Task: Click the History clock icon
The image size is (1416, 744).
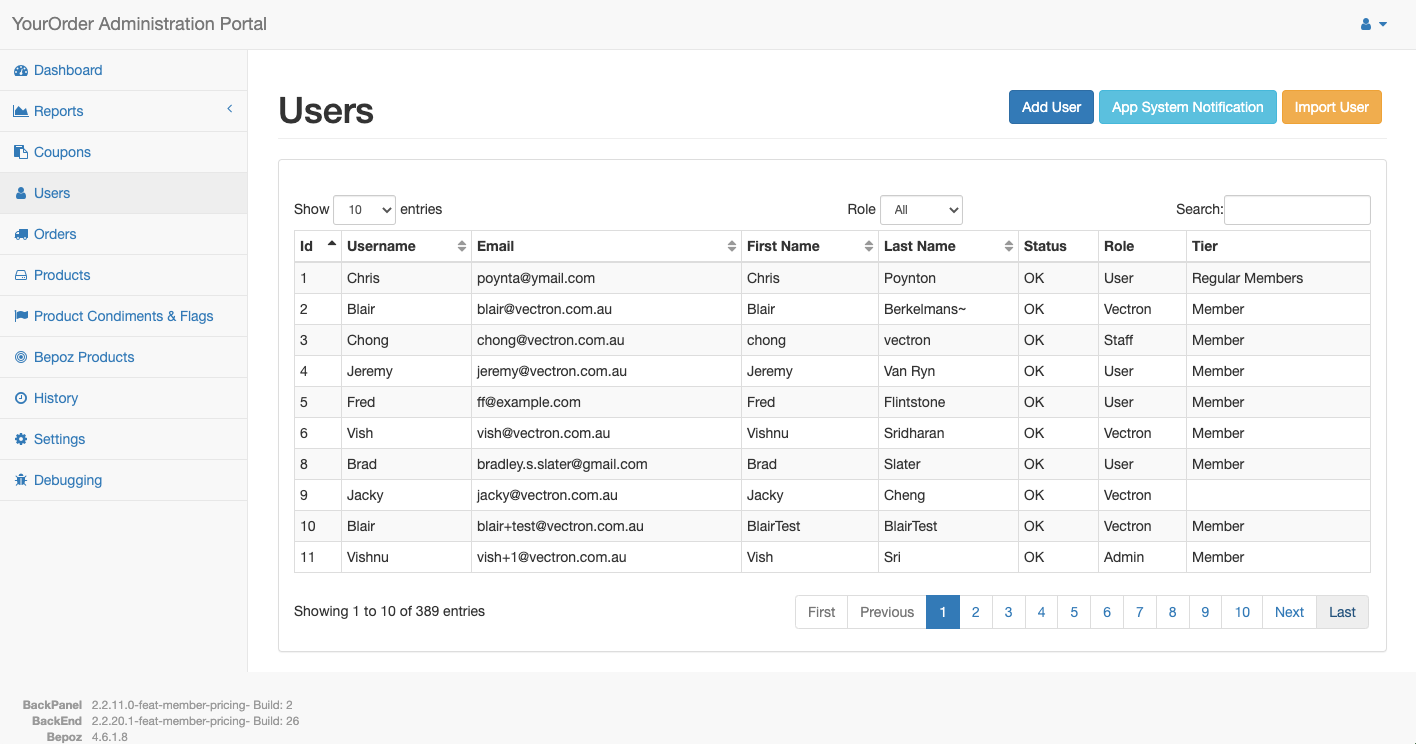Action: [x=21, y=399]
